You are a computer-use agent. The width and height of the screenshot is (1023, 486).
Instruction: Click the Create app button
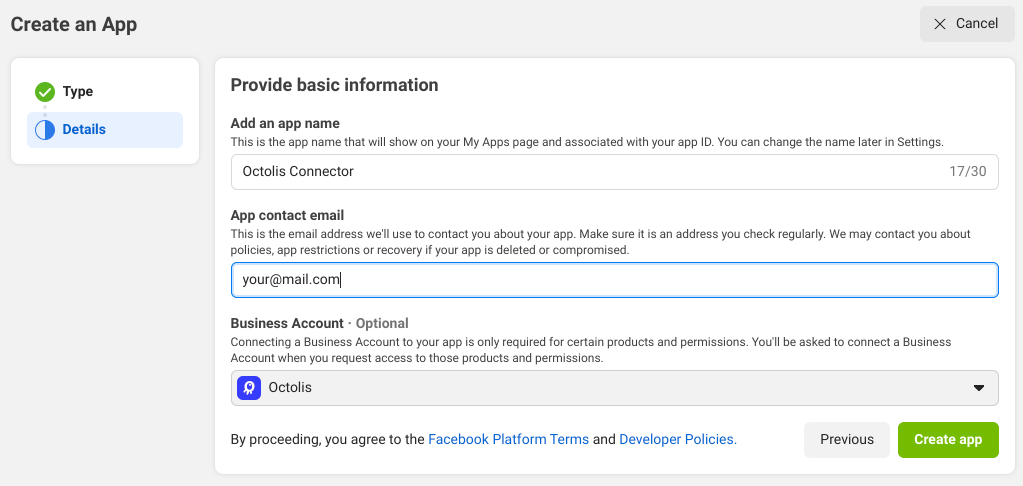pyautogui.click(x=948, y=440)
